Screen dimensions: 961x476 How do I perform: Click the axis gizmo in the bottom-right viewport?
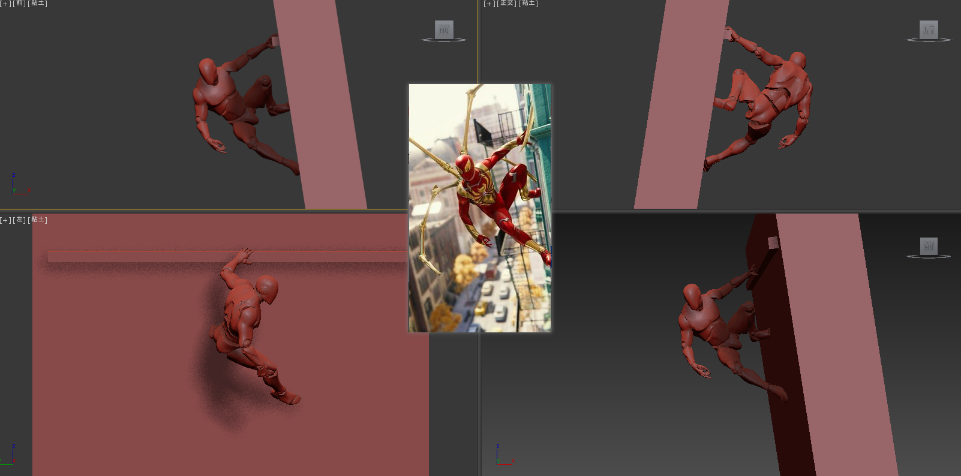coord(504,455)
